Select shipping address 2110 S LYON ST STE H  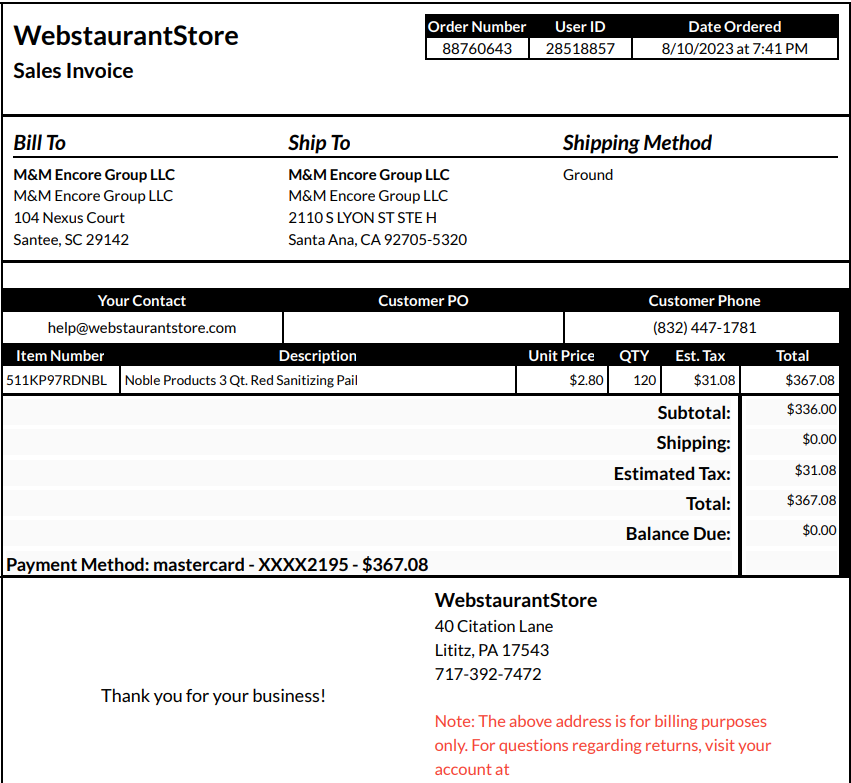click(x=362, y=218)
